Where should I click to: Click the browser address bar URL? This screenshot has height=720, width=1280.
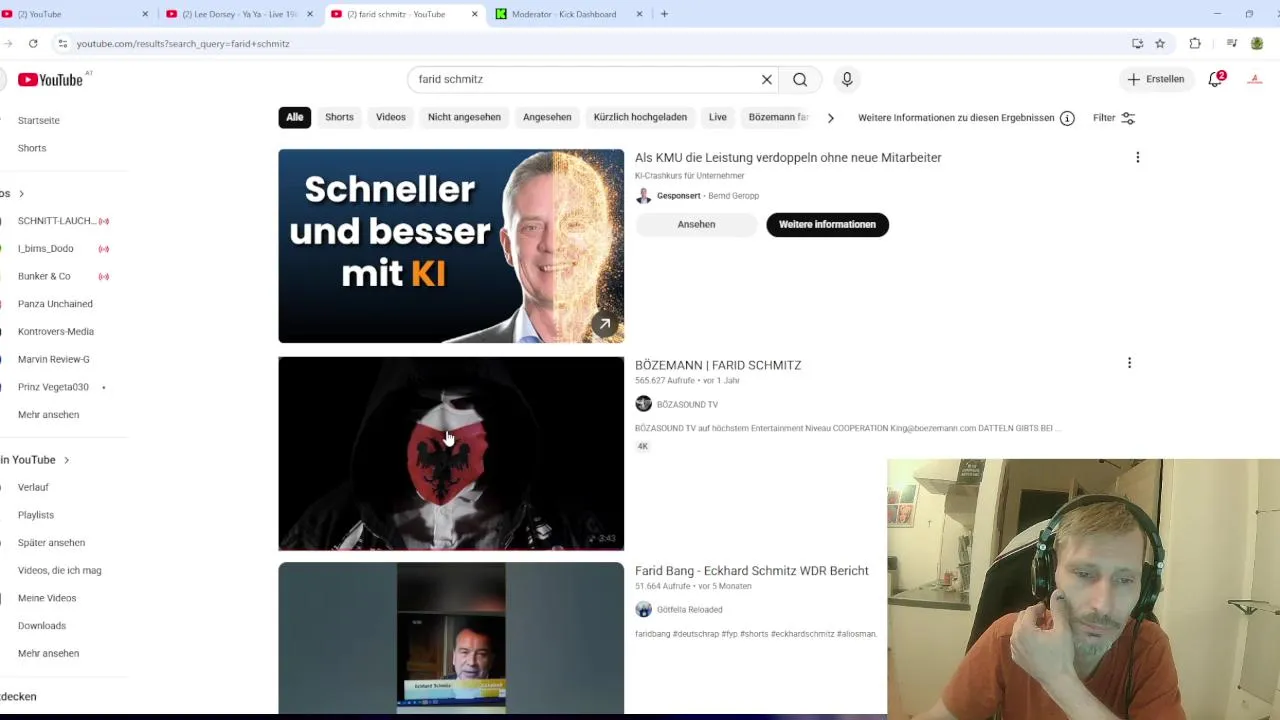(183, 44)
